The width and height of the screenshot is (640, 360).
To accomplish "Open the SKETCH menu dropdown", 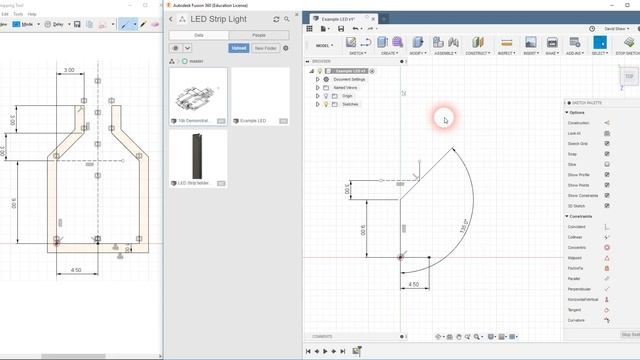I will (x=358, y=53).
